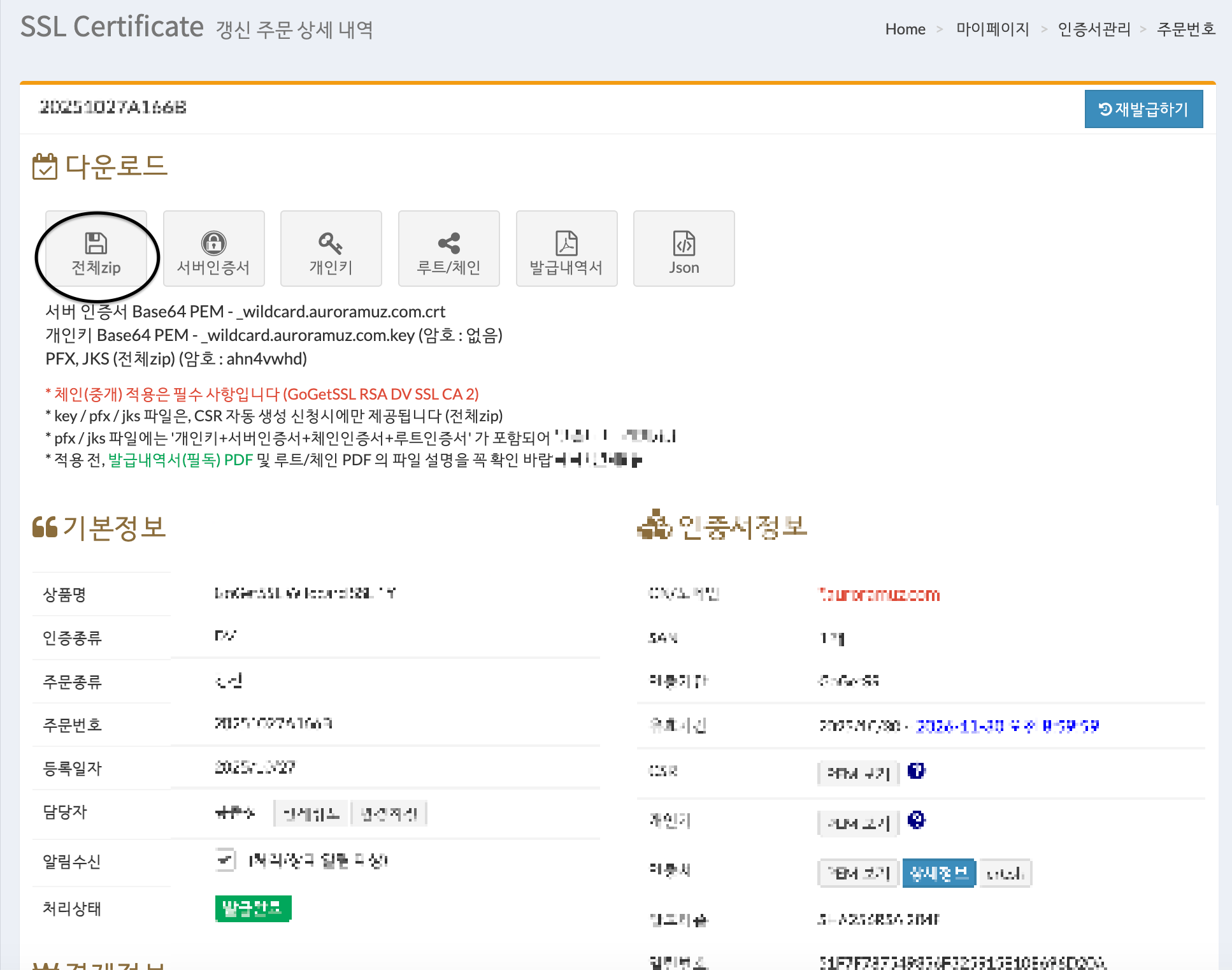This screenshot has width=1232, height=970.
Task: Click the help icon next to CSR
Action: (x=916, y=771)
